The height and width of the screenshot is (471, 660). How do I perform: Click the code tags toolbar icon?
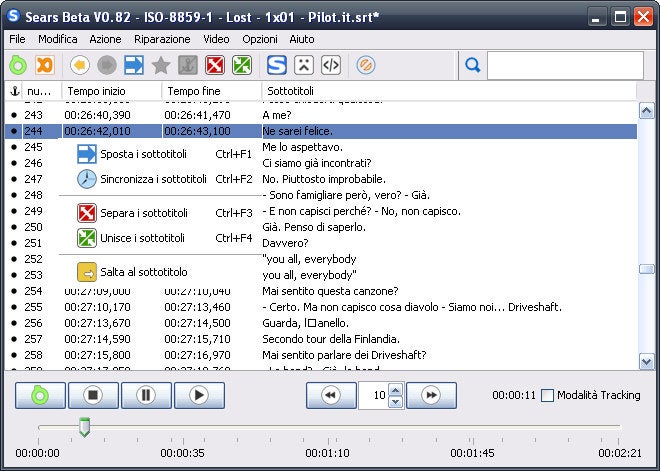pyautogui.click(x=331, y=66)
